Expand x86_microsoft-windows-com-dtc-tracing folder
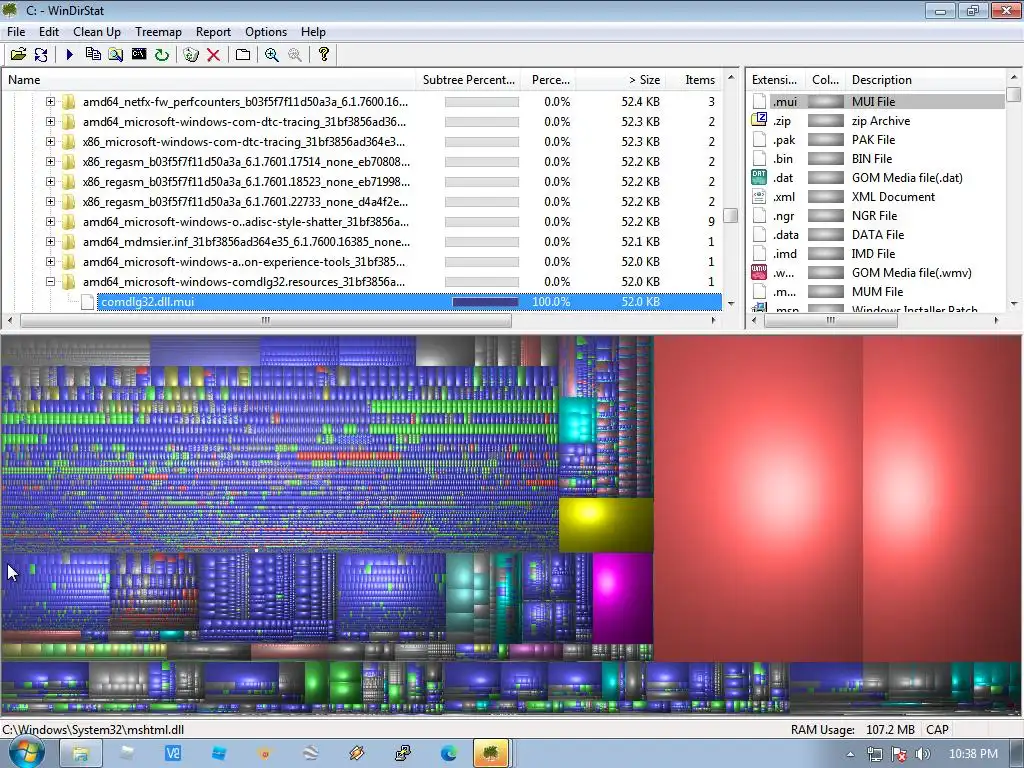Image resolution: width=1024 pixels, height=768 pixels. (x=50, y=141)
